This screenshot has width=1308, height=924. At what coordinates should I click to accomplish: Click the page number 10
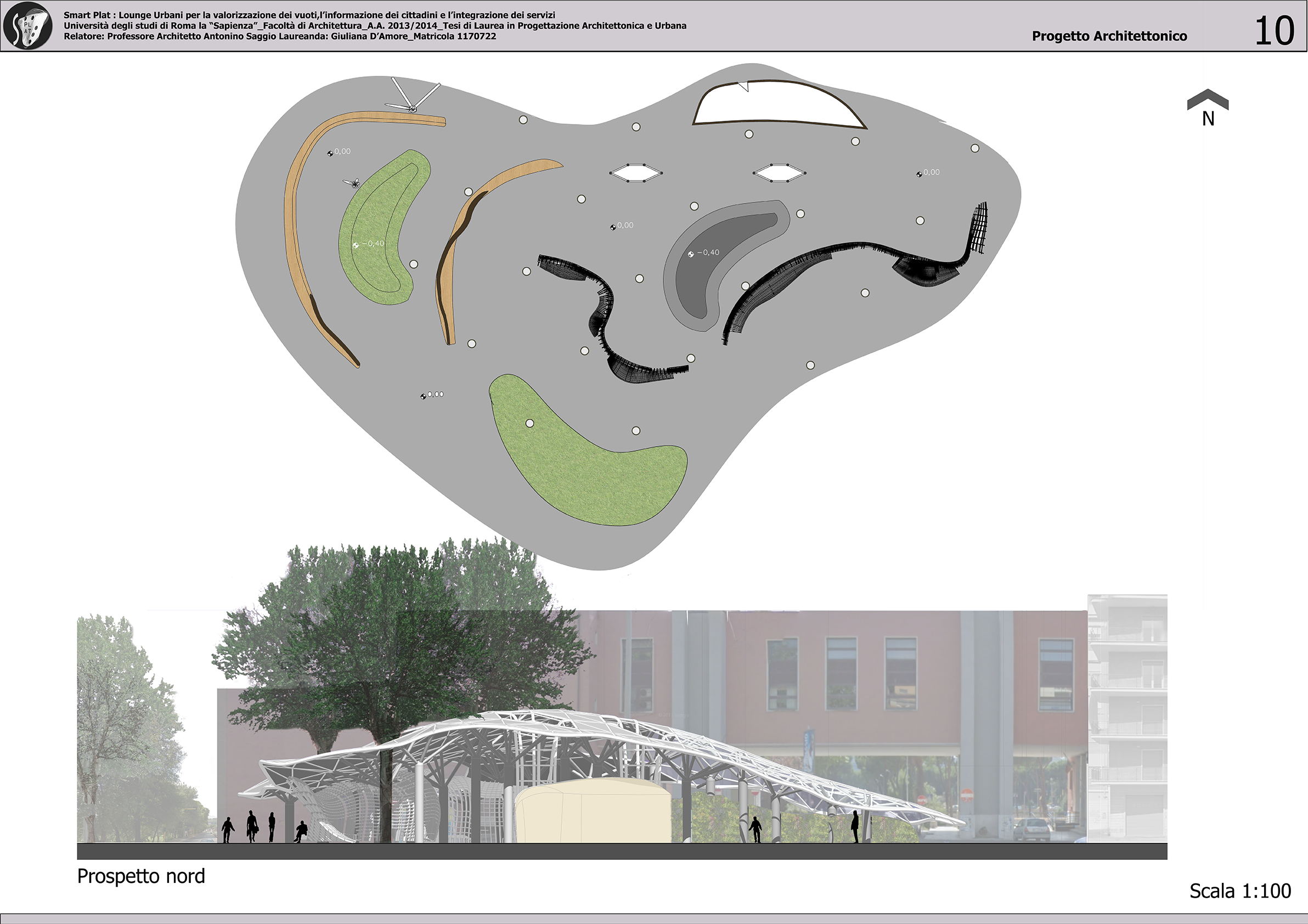coord(1274,31)
